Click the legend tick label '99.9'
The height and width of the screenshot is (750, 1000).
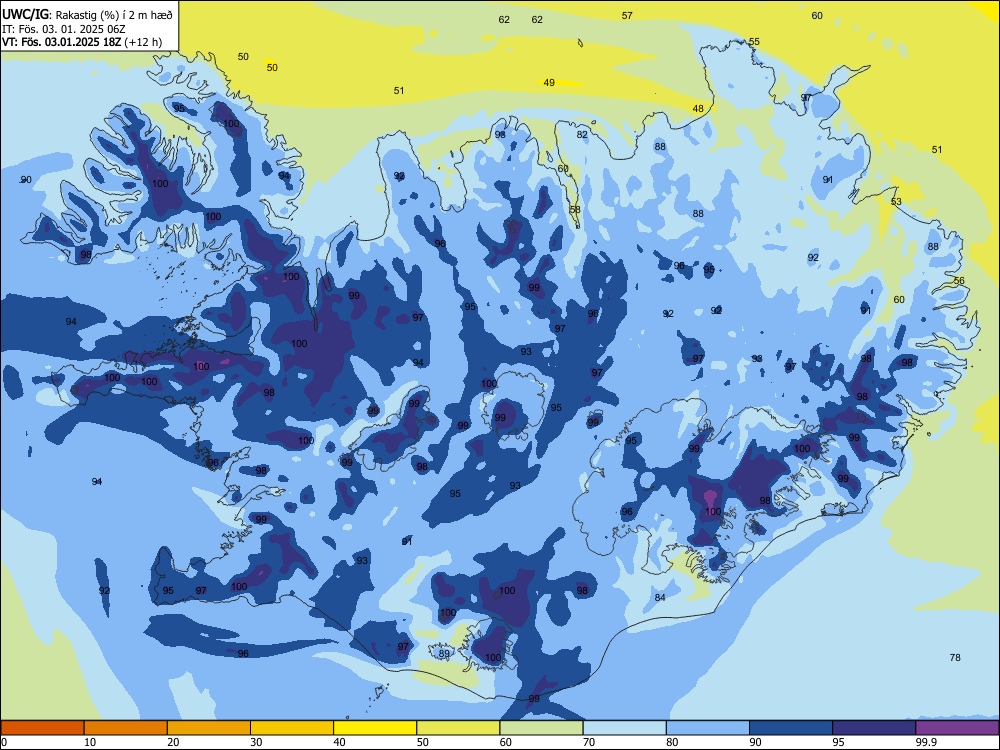coord(925,742)
